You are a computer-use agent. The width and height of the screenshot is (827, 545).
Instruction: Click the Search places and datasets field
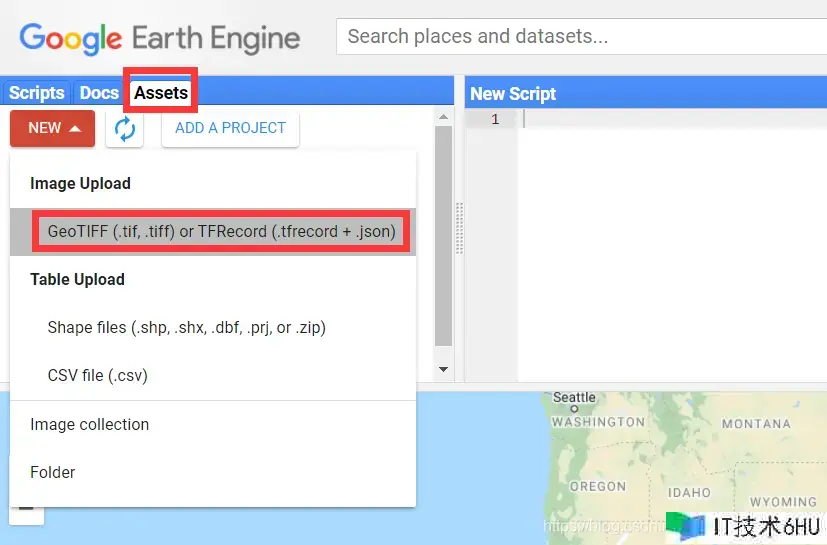pos(581,36)
